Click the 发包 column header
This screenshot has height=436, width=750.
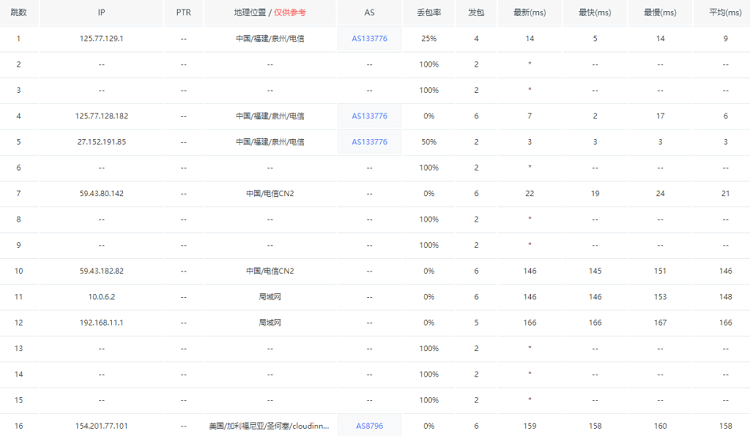click(476, 12)
